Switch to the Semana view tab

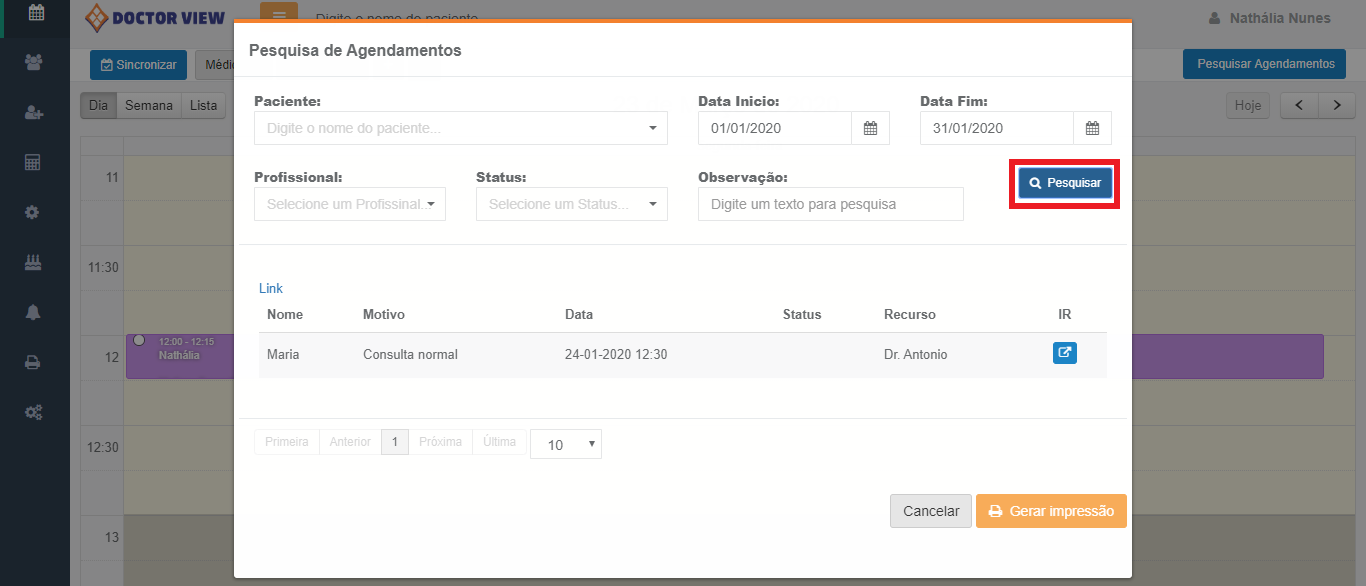pyautogui.click(x=148, y=105)
